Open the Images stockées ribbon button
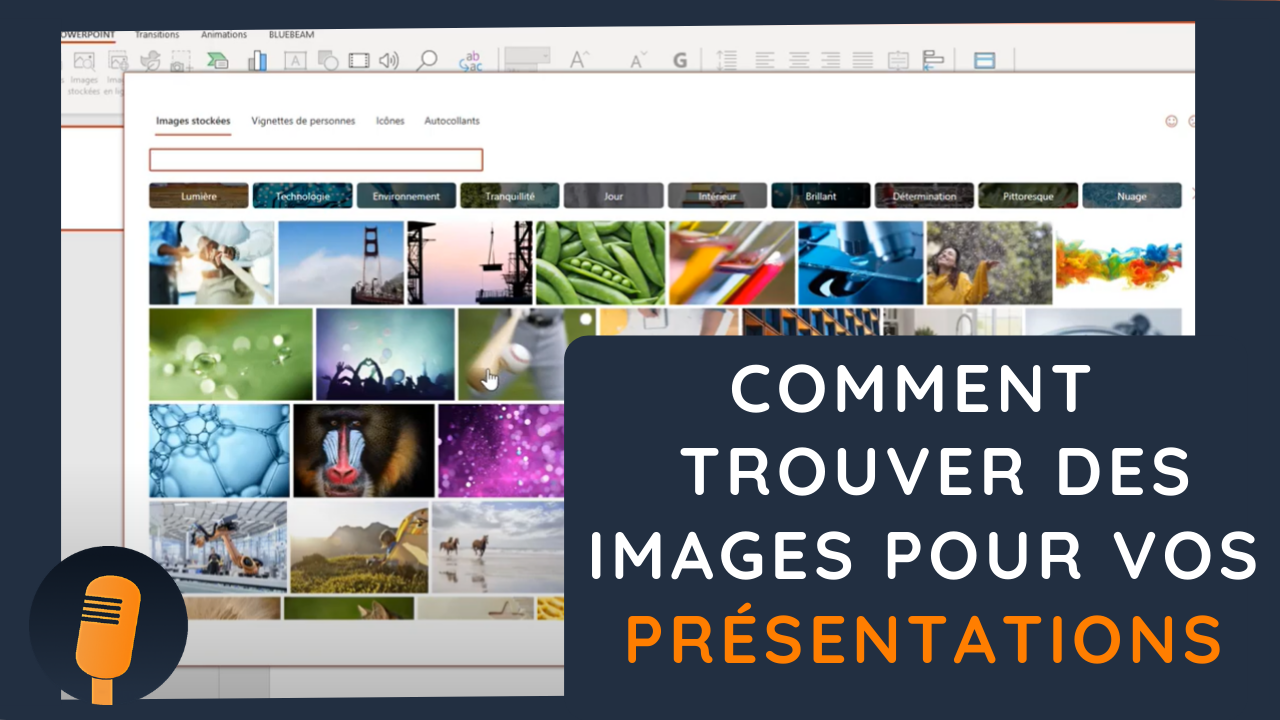The height and width of the screenshot is (720, 1280). tap(84, 68)
